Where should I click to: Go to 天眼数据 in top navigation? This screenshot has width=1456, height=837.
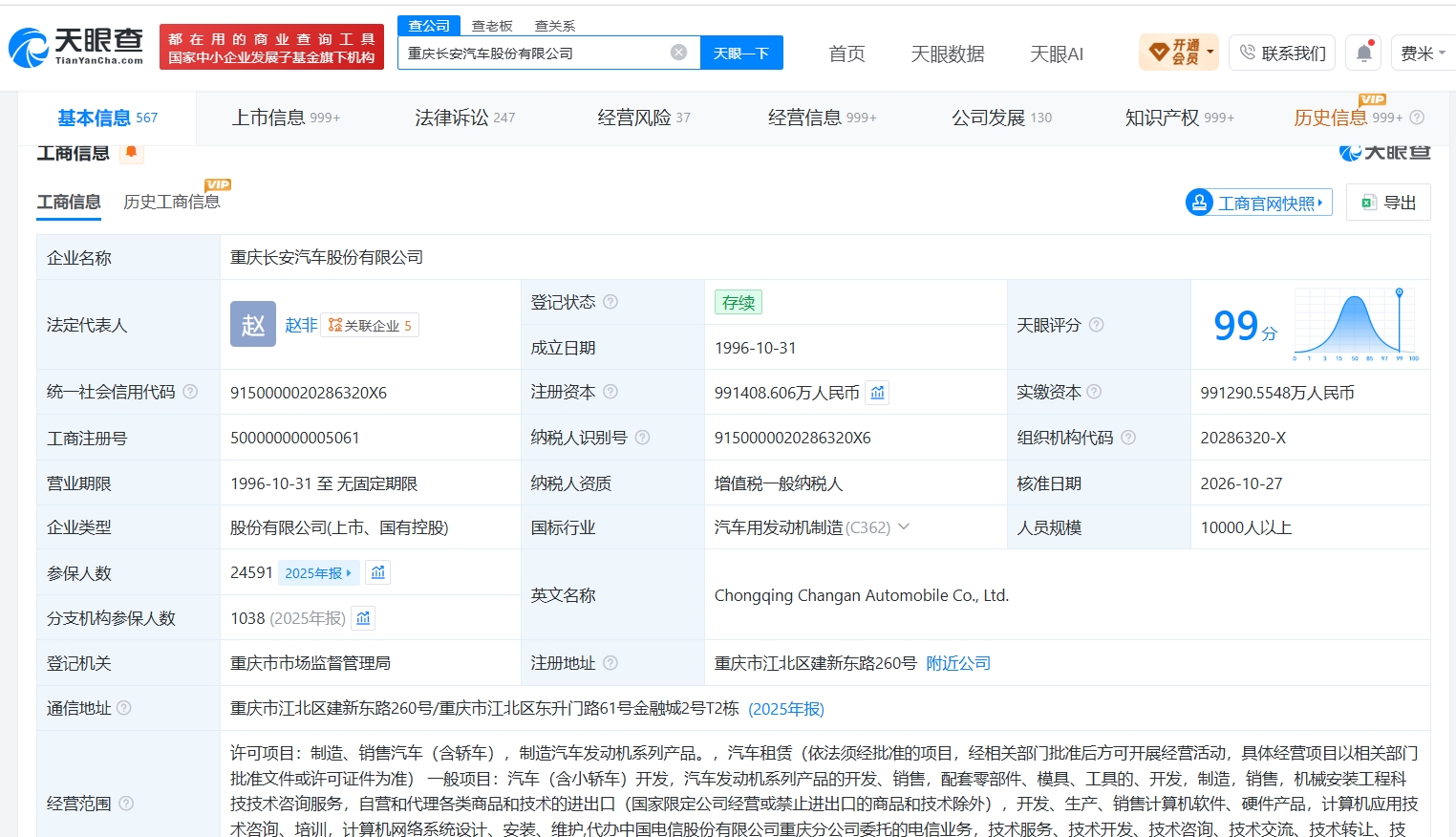pos(948,54)
